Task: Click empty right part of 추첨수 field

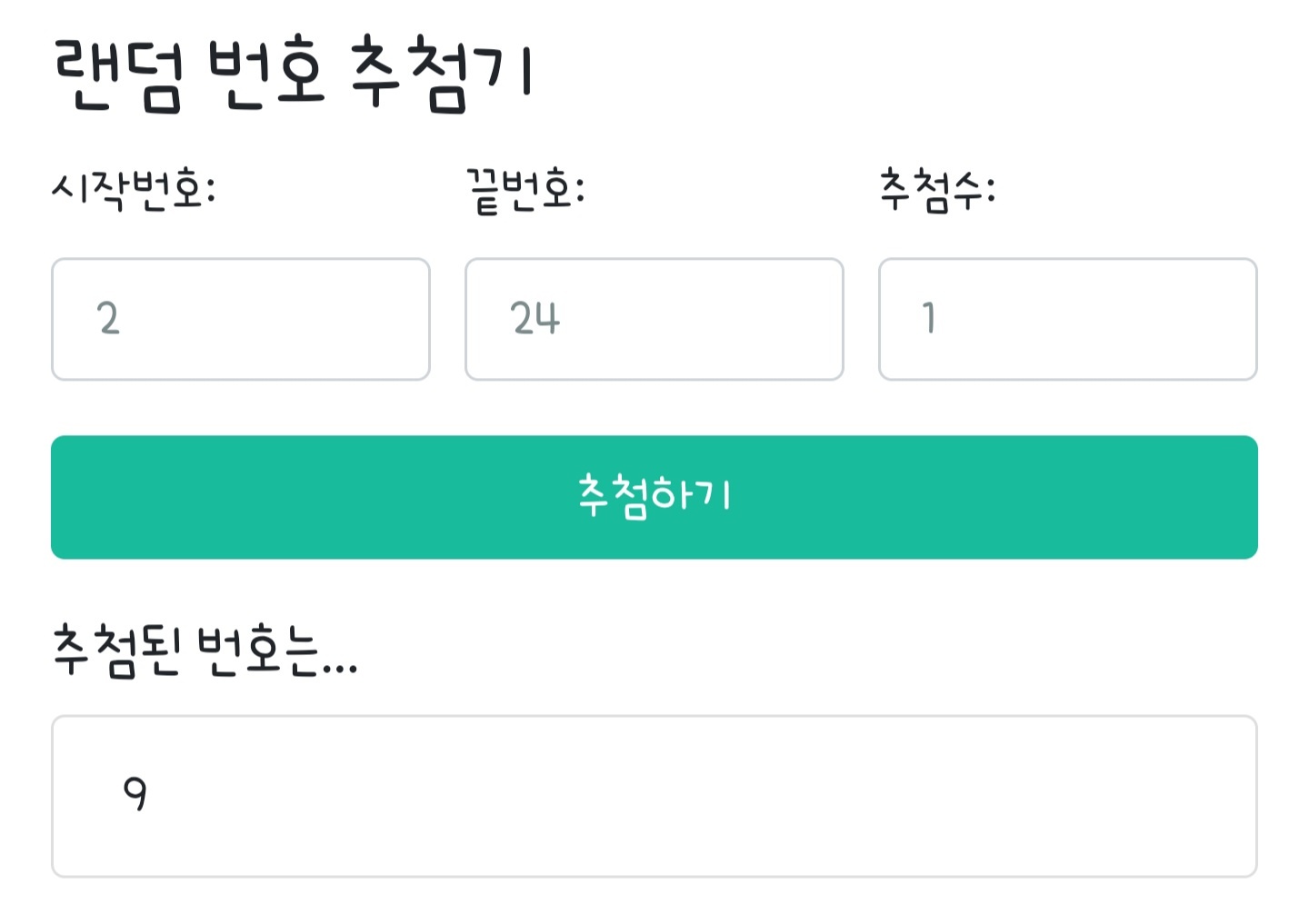Action: pyautogui.click(x=1136, y=319)
